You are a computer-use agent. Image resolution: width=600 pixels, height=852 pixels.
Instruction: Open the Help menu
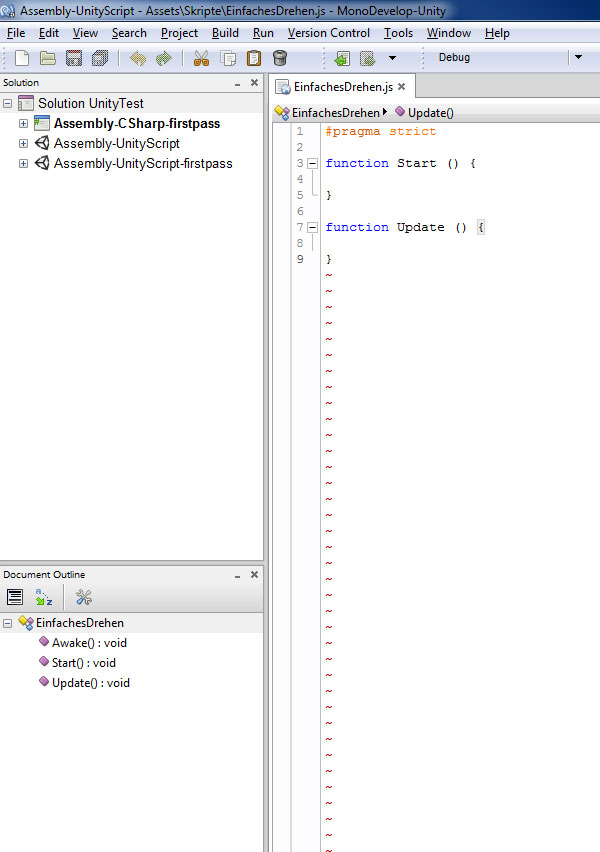[x=497, y=33]
